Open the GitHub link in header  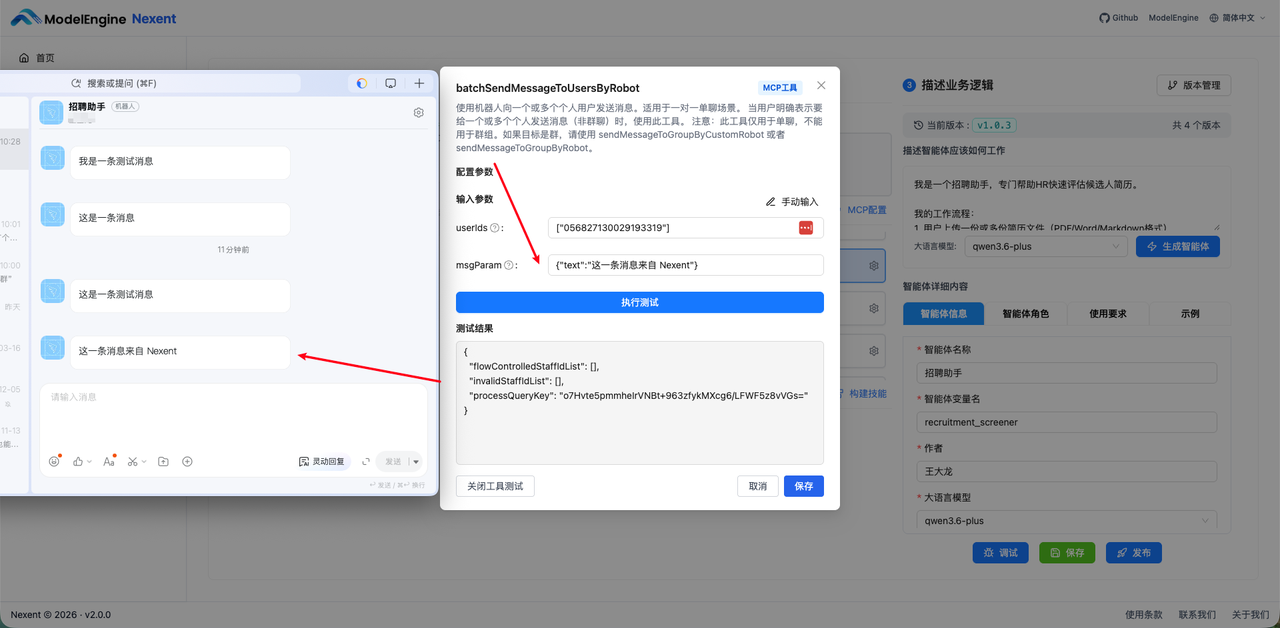1118,18
